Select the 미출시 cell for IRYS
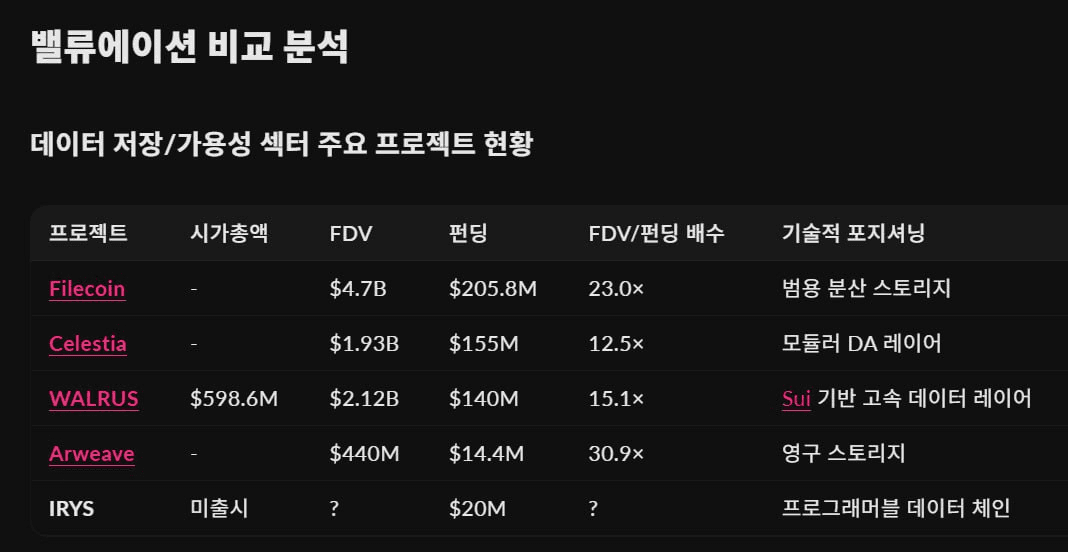 tap(219, 508)
